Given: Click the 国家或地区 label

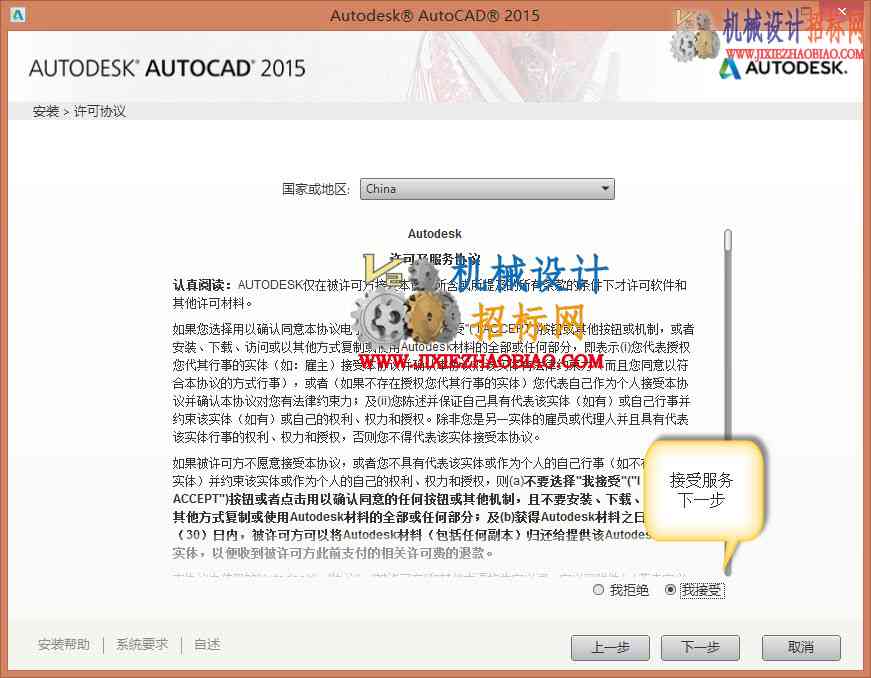Looking at the screenshot, I should (316, 189).
